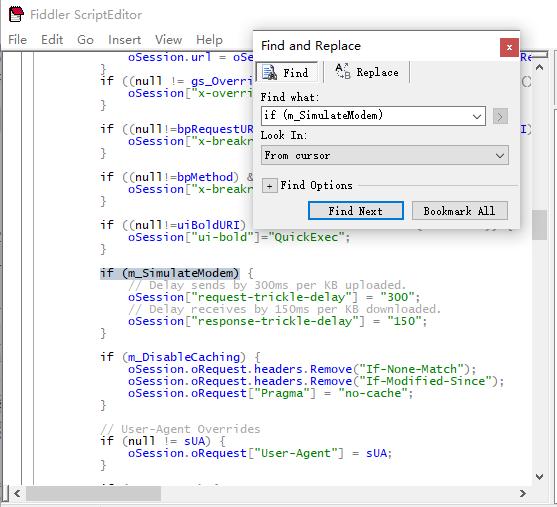Open the Insert menu
The image size is (557, 507).
point(124,39)
